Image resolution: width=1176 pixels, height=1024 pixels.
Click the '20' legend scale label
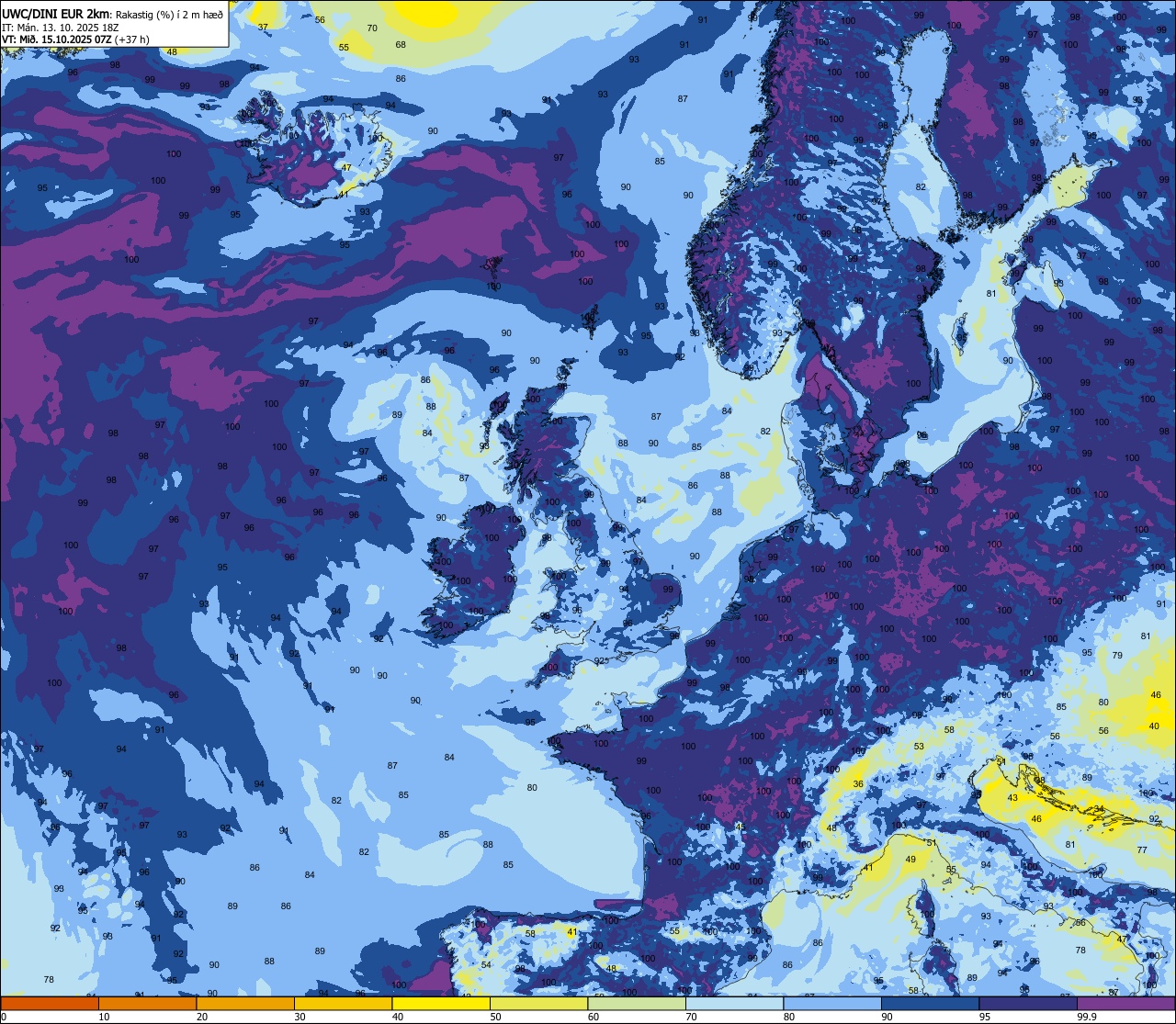tap(202, 1017)
